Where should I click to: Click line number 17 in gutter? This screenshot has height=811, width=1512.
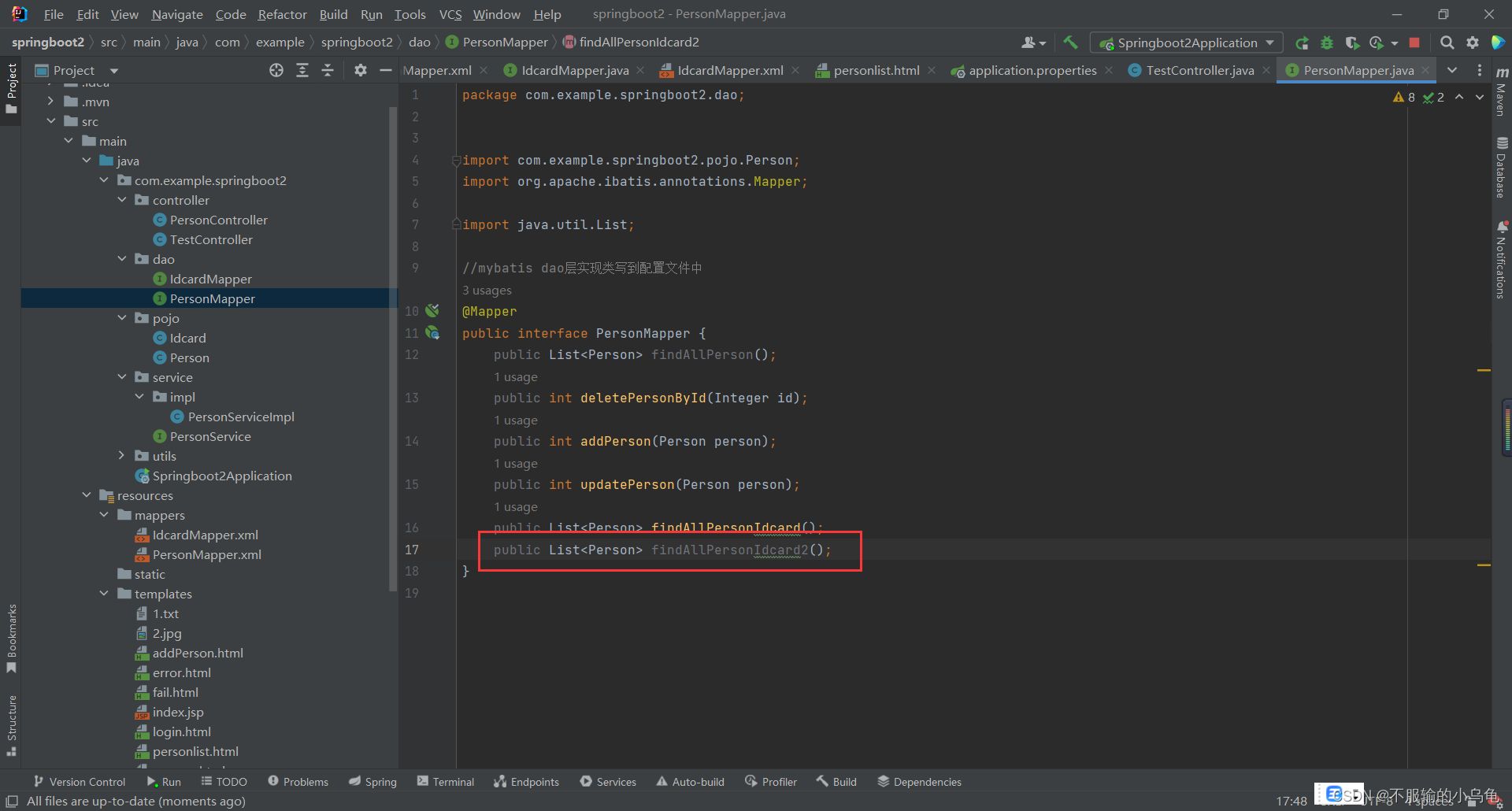[x=412, y=550]
